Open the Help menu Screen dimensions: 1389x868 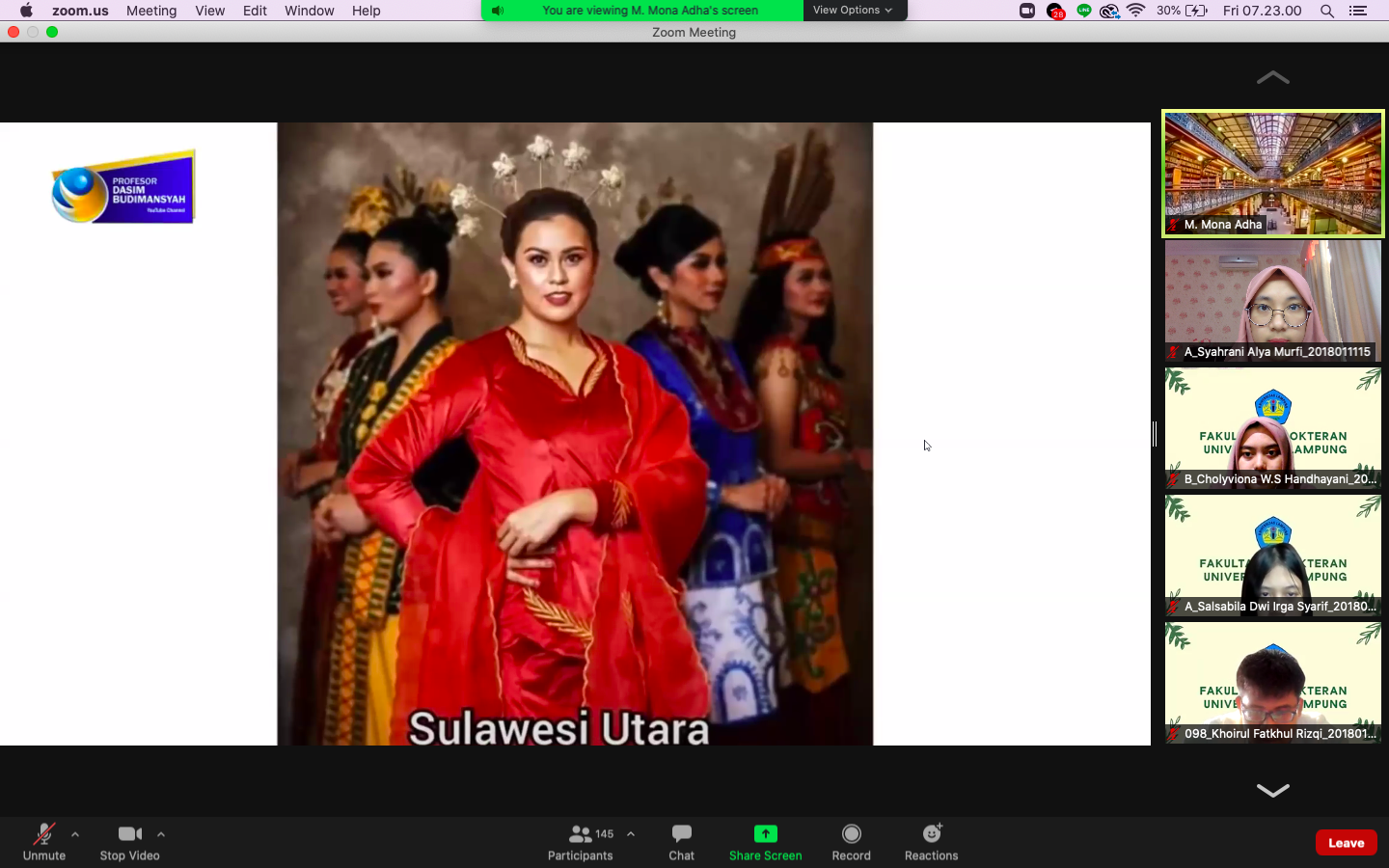coord(366,11)
